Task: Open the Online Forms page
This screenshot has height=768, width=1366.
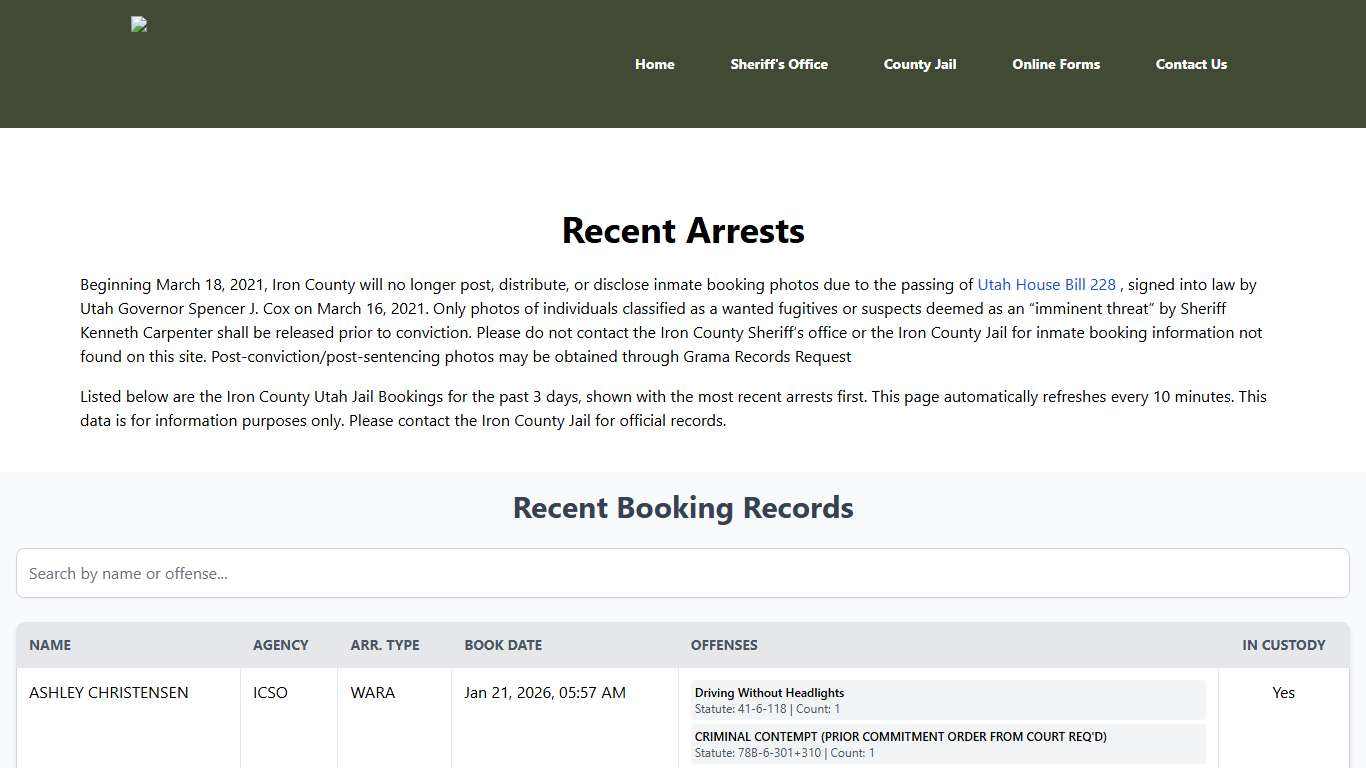Action: [x=1056, y=64]
